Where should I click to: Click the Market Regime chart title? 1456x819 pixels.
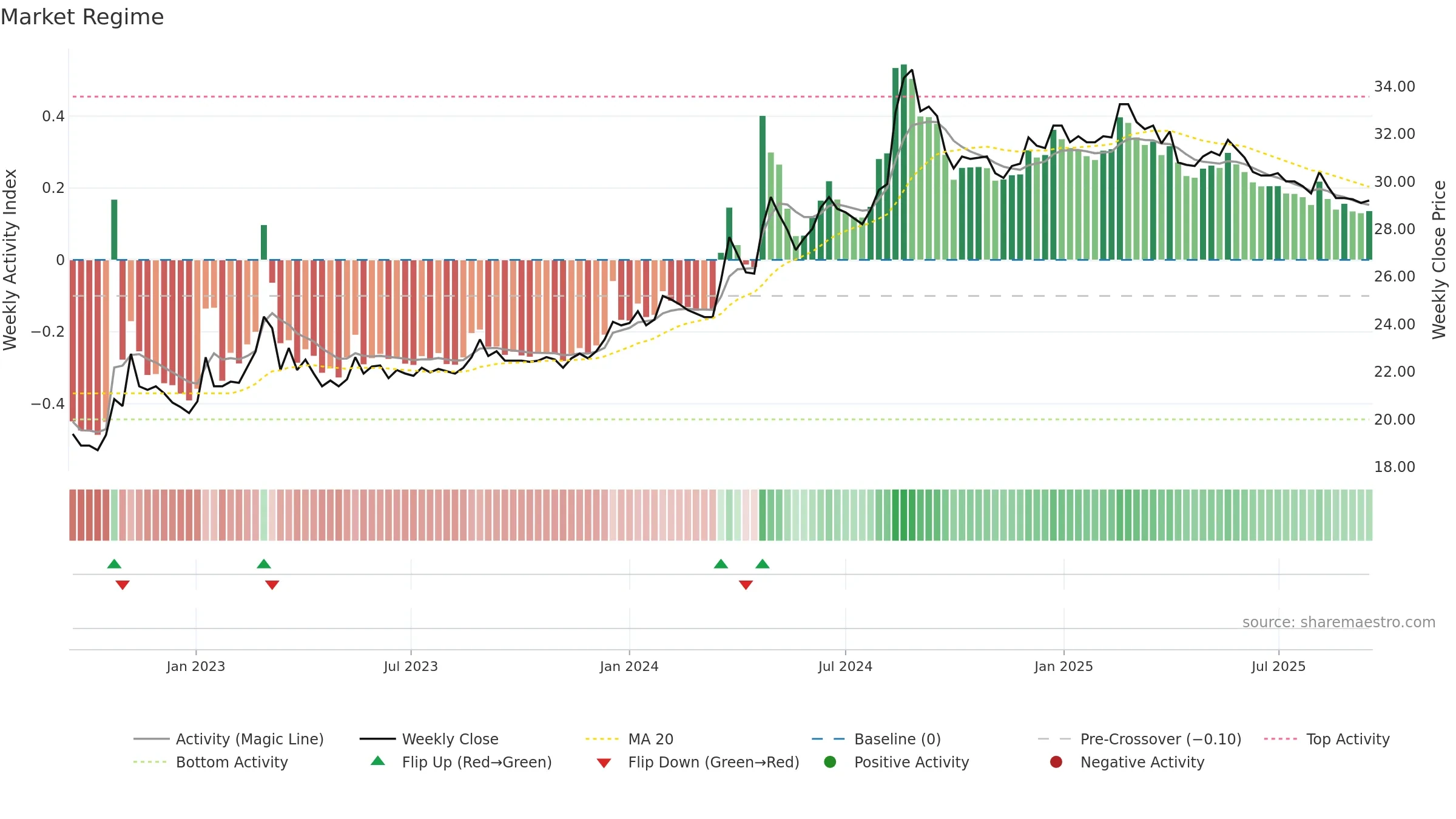tap(82, 17)
